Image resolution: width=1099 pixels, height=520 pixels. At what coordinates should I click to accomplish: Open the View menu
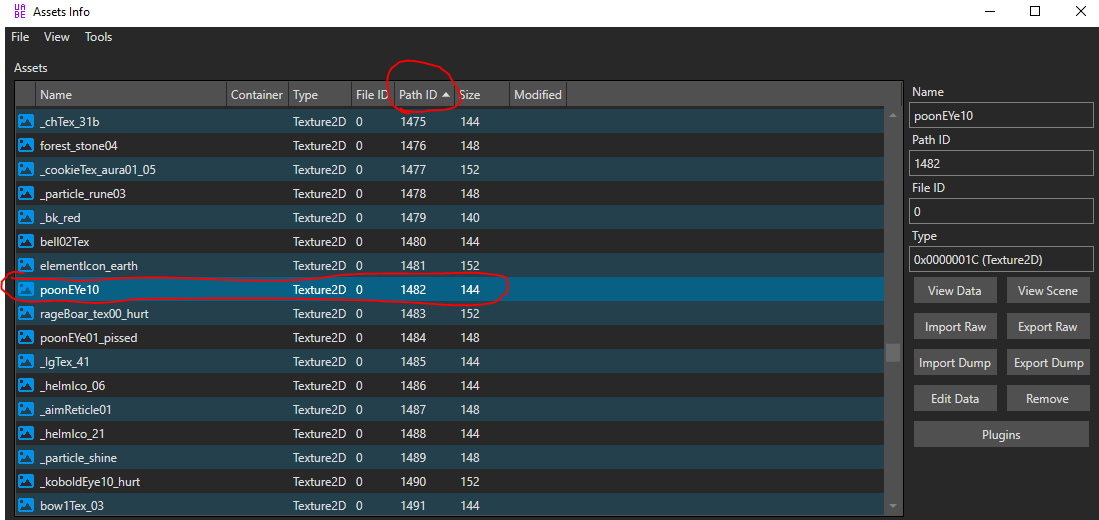point(57,37)
